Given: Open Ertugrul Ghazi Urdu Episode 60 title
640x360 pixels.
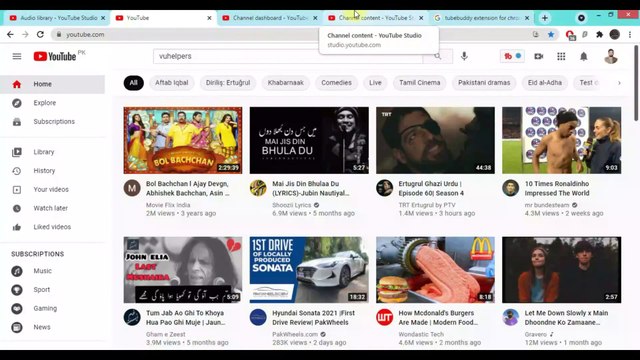Looking at the screenshot, I should click(431, 189).
